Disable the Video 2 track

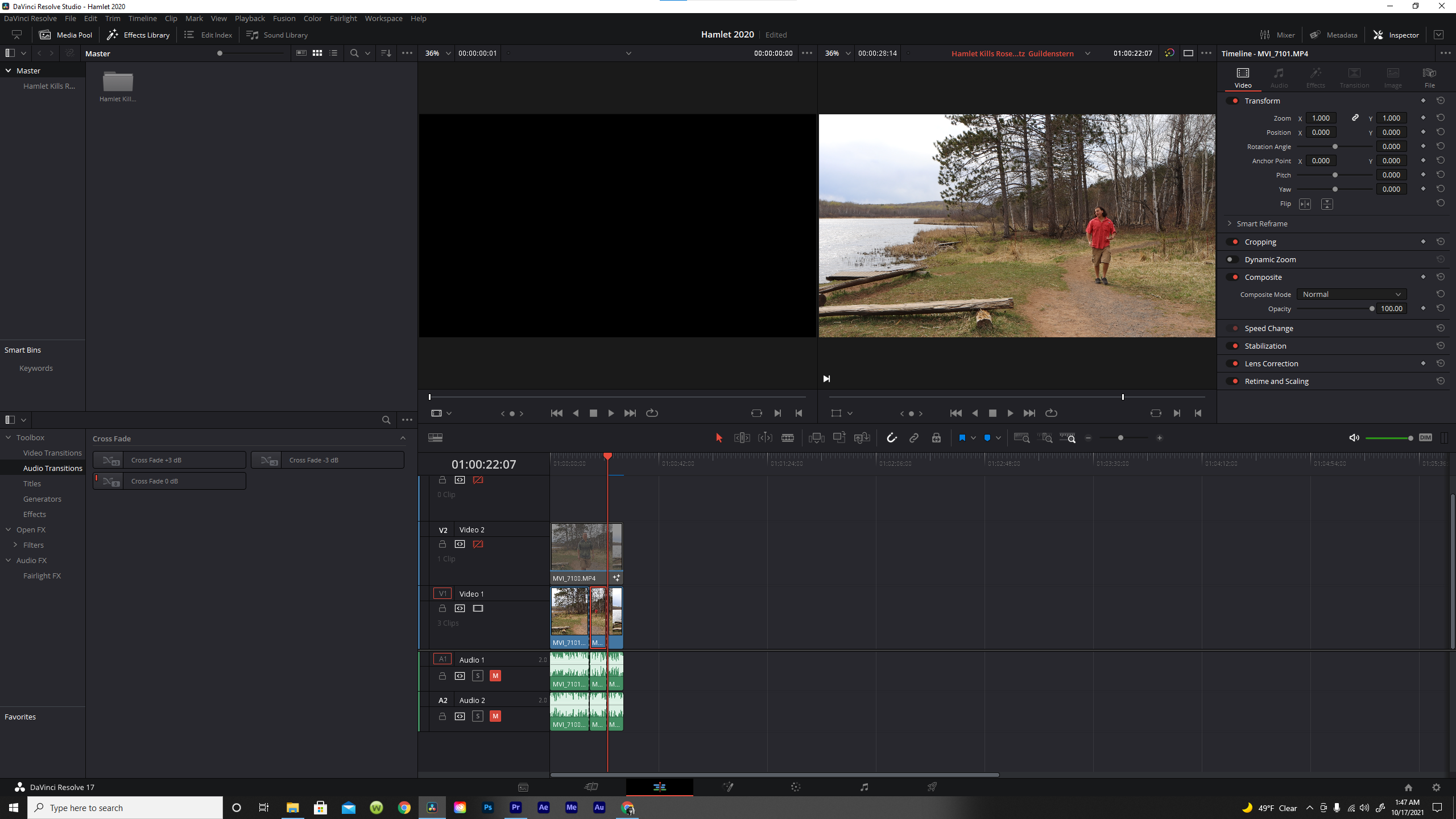coord(478,544)
